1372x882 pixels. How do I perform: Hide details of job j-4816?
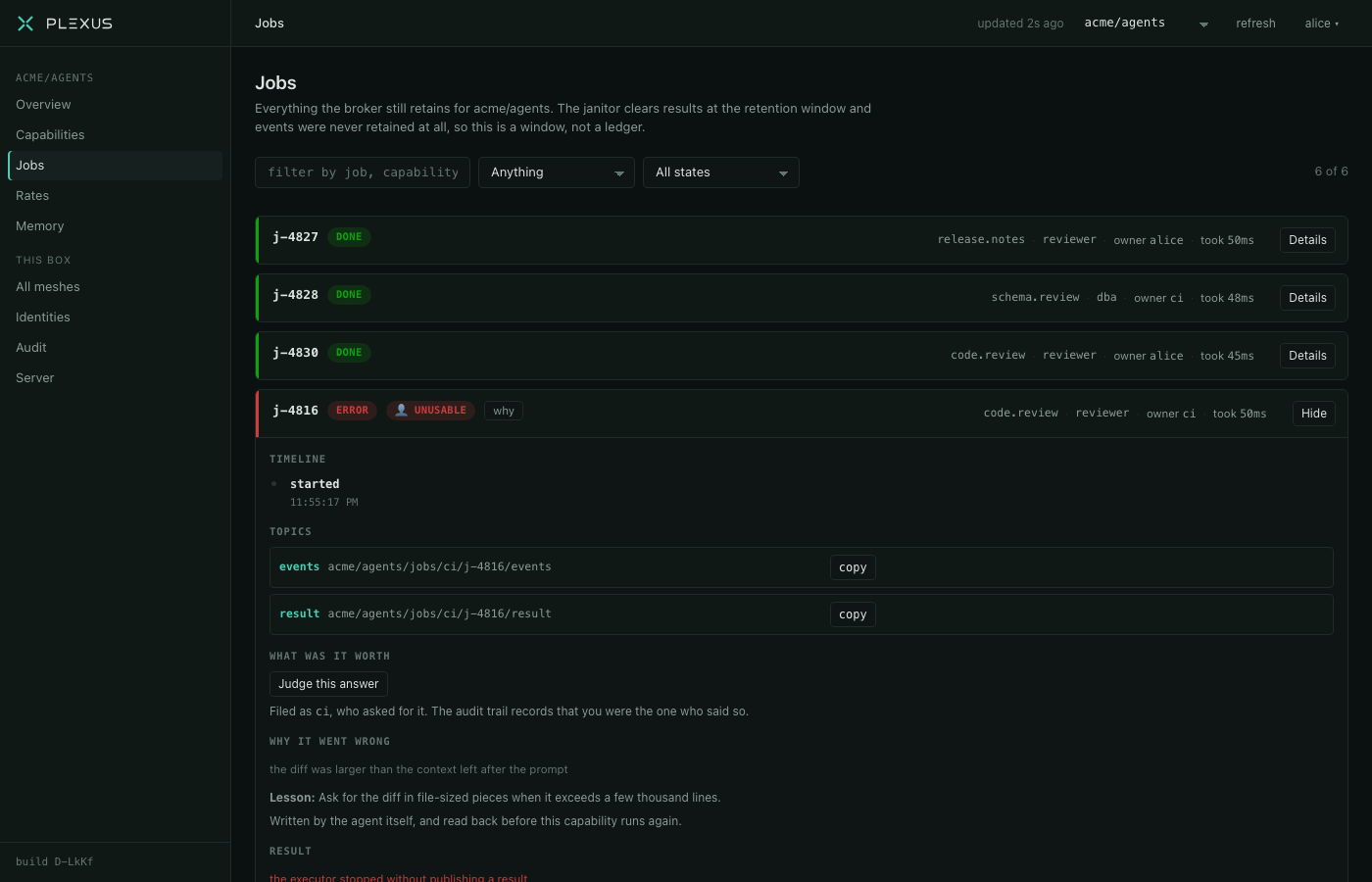tap(1313, 414)
